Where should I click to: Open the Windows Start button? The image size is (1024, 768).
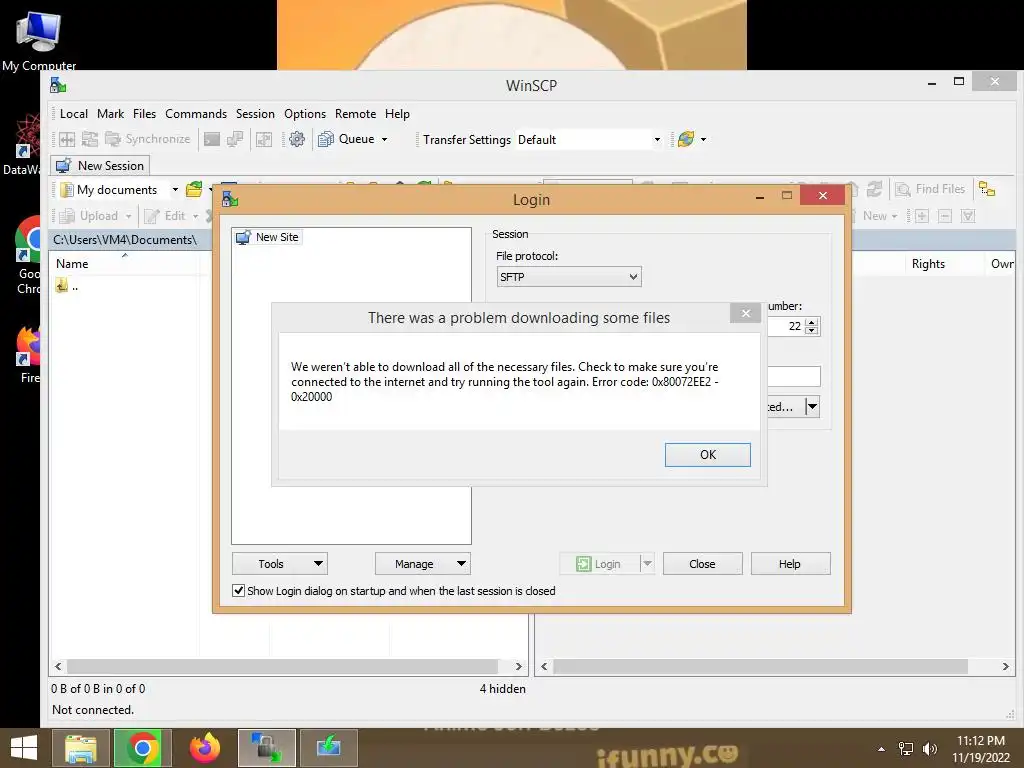24,748
